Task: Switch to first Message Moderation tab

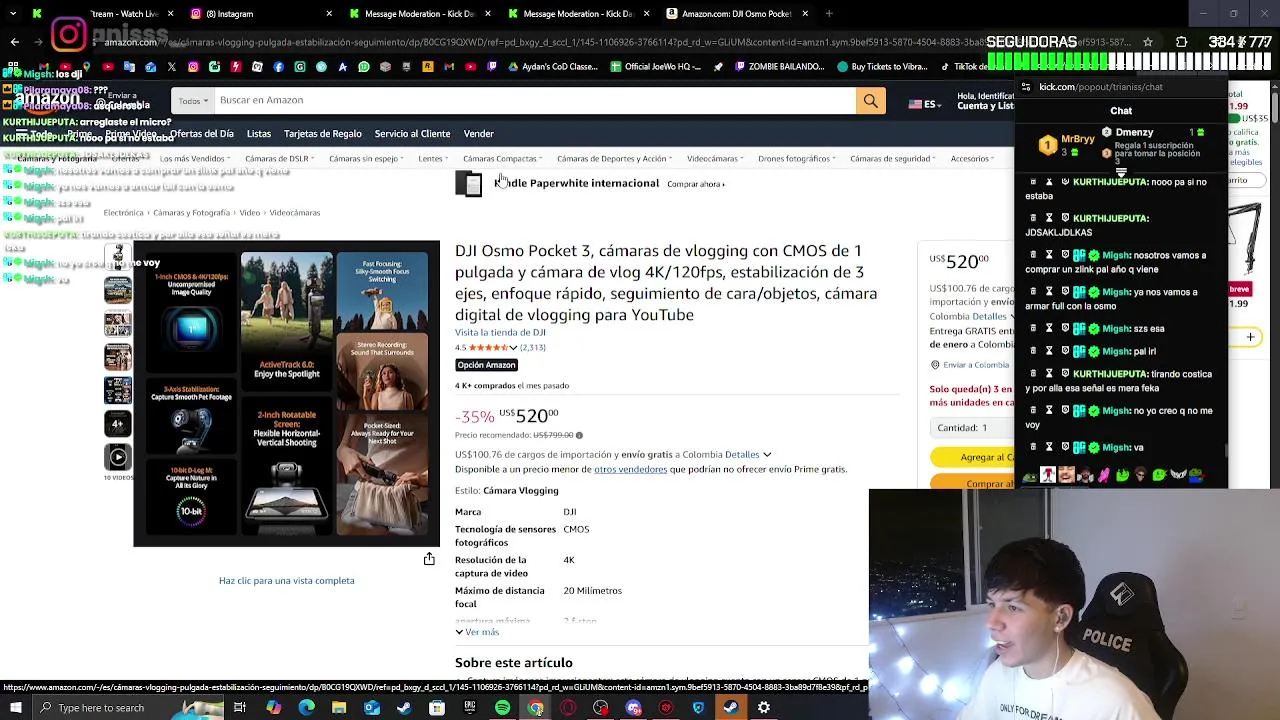Action: coord(418,14)
